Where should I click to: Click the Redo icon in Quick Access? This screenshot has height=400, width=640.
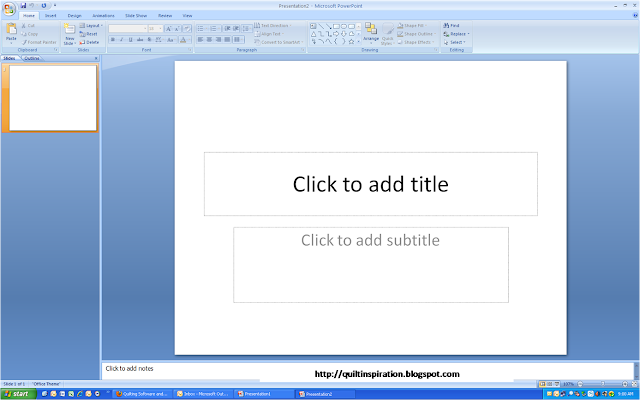tap(44, 6)
